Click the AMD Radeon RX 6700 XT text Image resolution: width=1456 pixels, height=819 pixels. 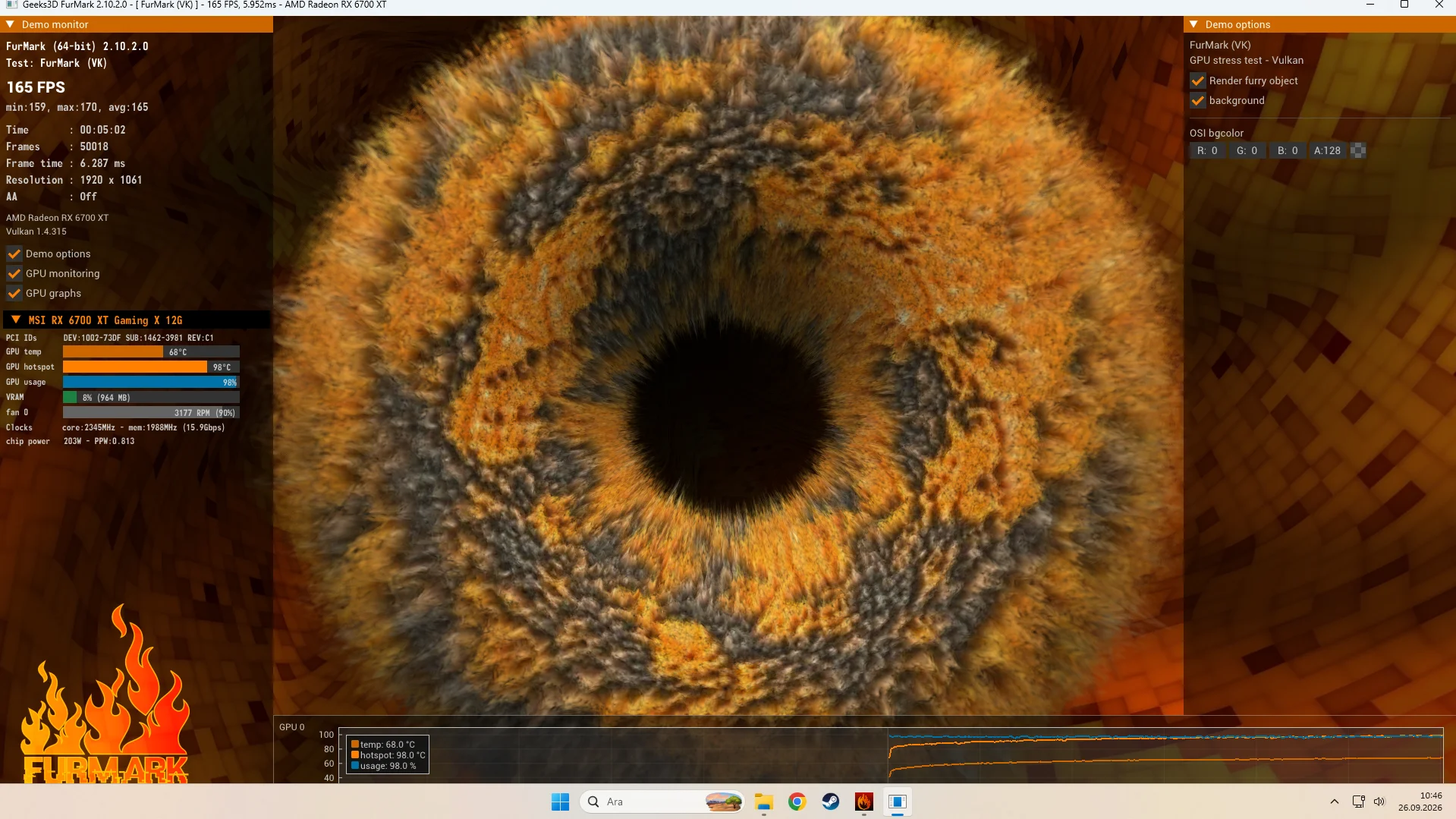click(57, 218)
